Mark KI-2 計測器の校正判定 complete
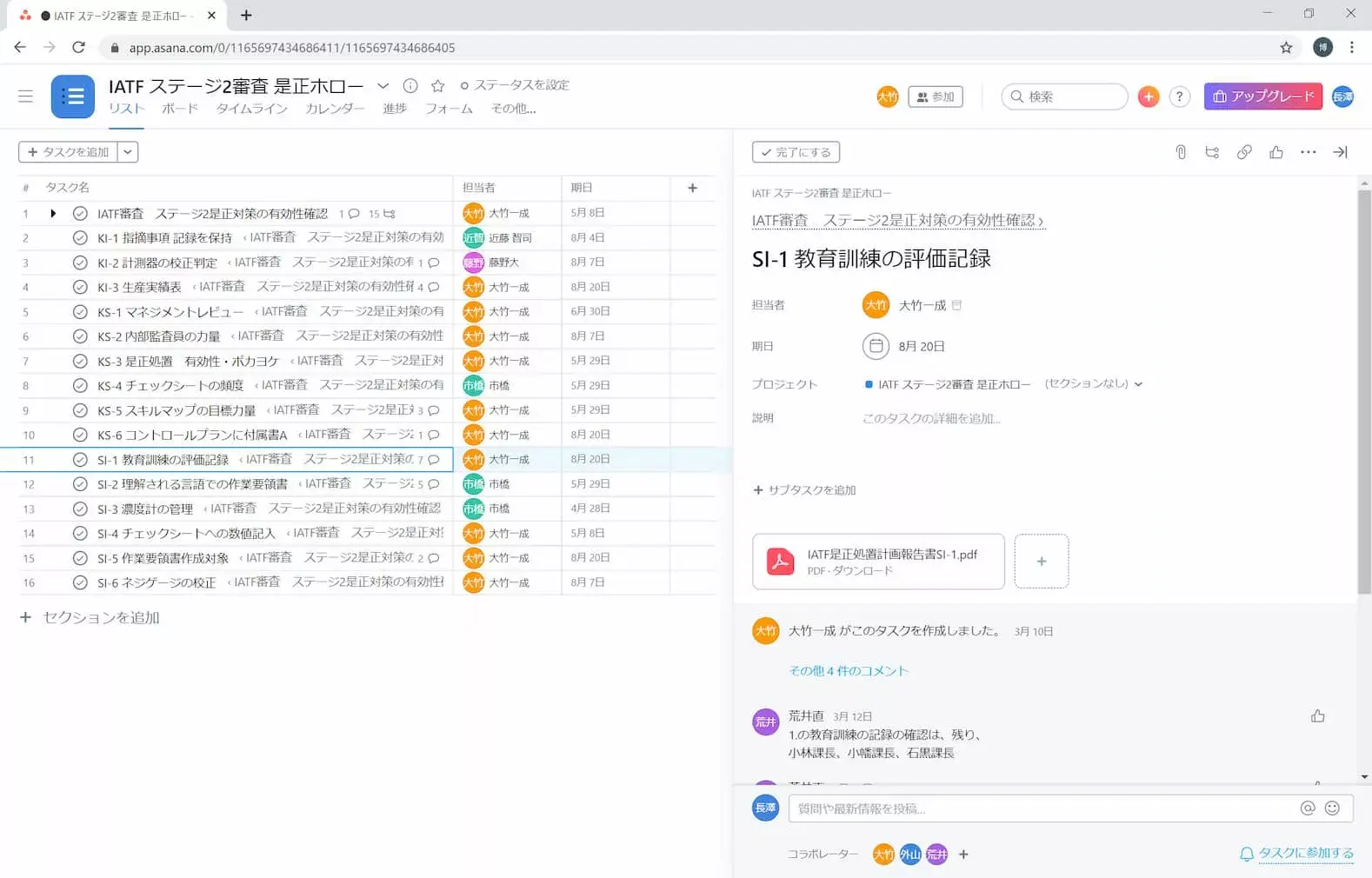The image size is (1372, 878). [80, 263]
